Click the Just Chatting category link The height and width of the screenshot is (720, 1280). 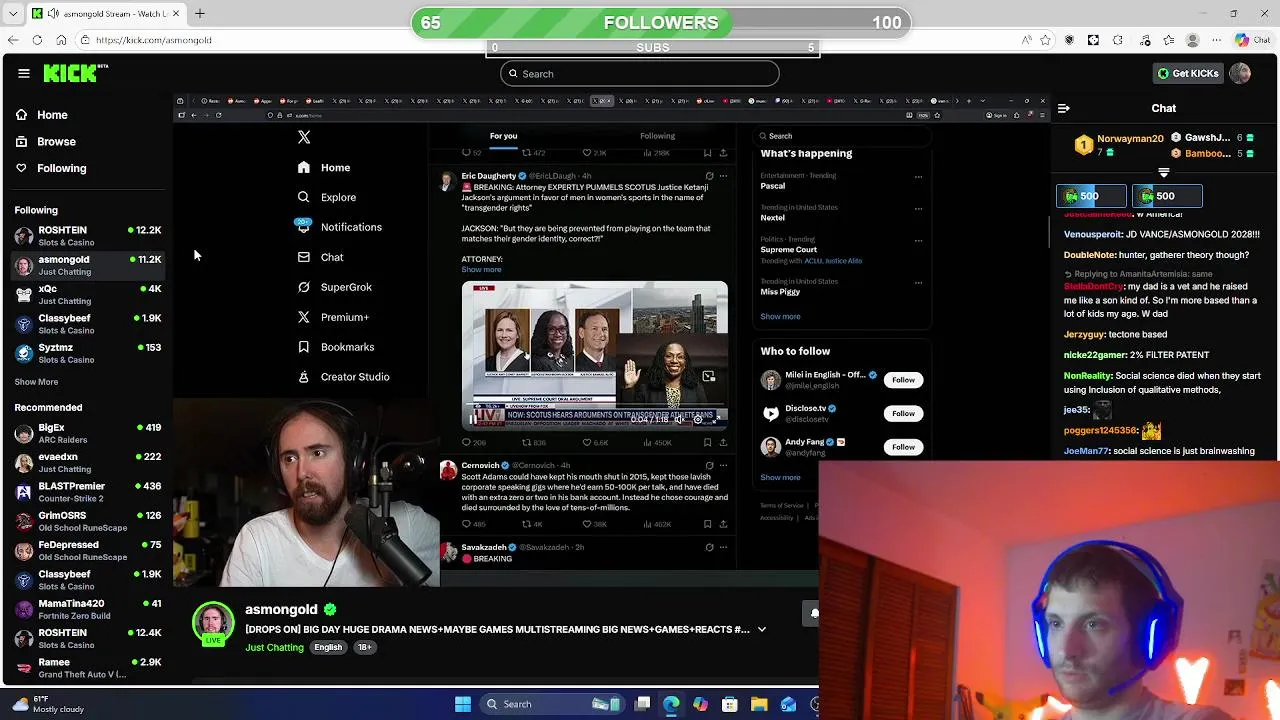pos(274,648)
